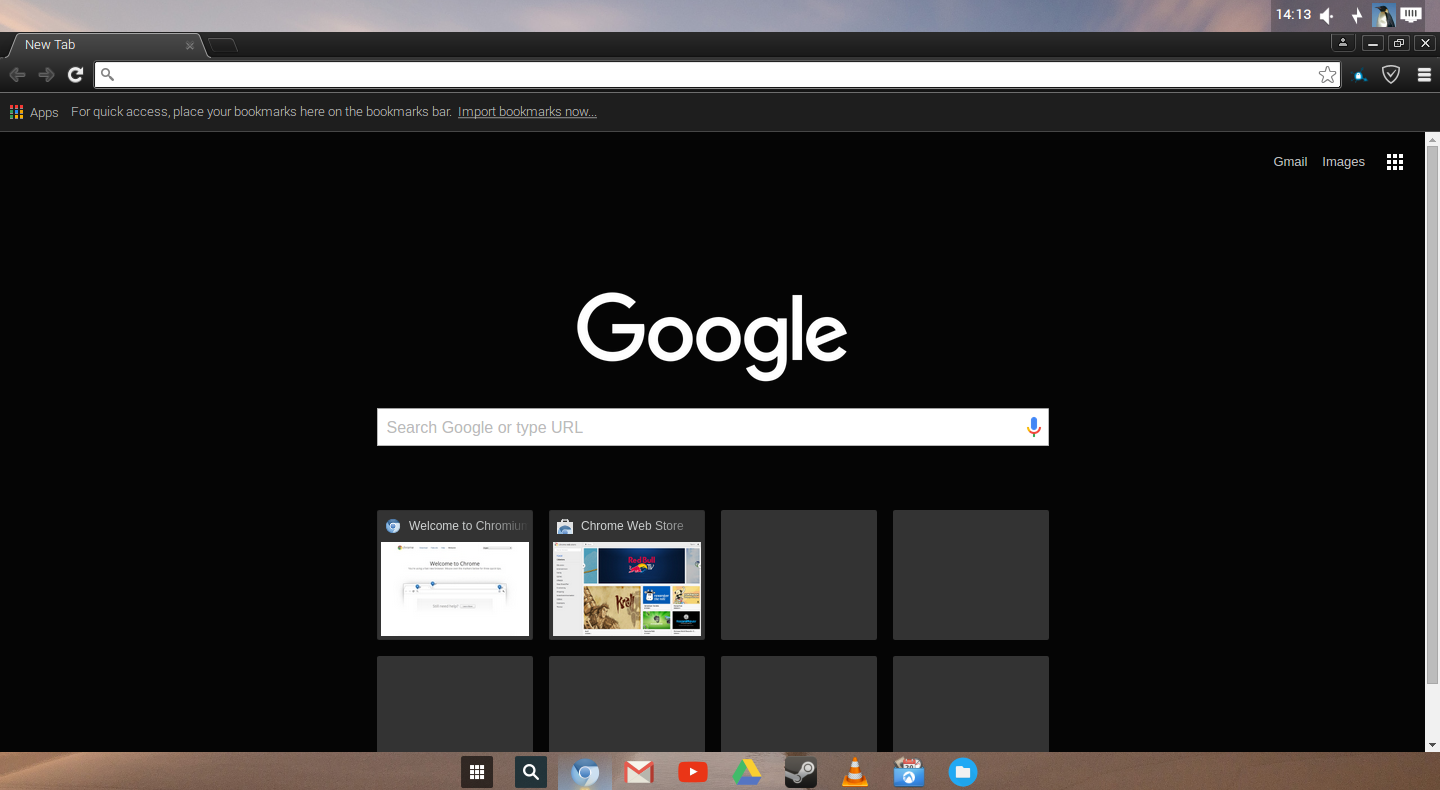Open the Chromium hamburger menu

tap(1425, 75)
